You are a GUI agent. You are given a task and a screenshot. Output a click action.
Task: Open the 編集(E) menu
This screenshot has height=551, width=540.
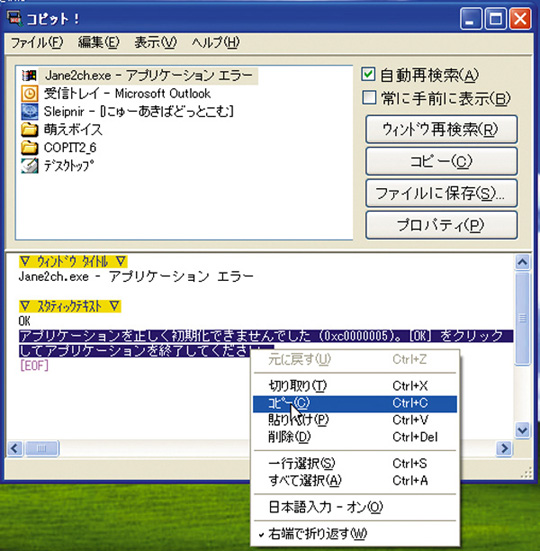pos(99,43)
